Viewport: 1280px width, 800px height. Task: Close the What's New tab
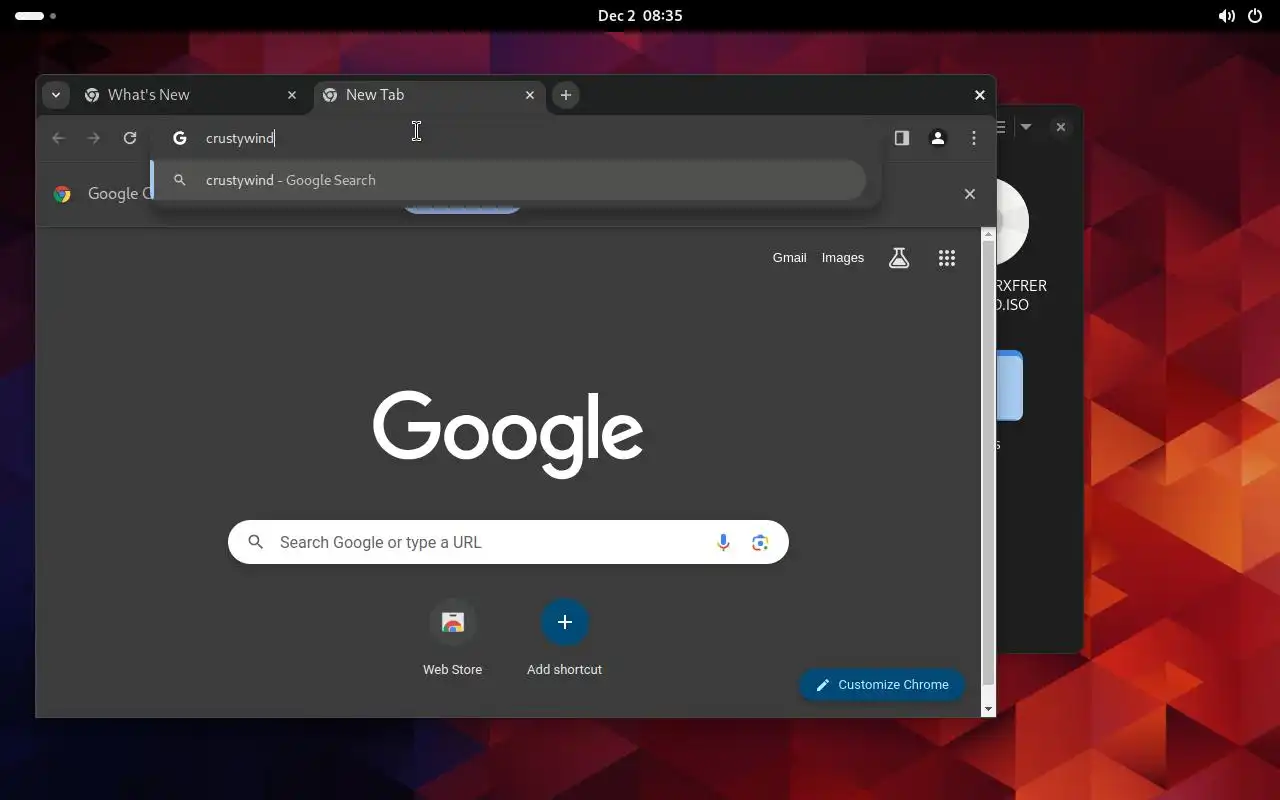coord(292,95)
